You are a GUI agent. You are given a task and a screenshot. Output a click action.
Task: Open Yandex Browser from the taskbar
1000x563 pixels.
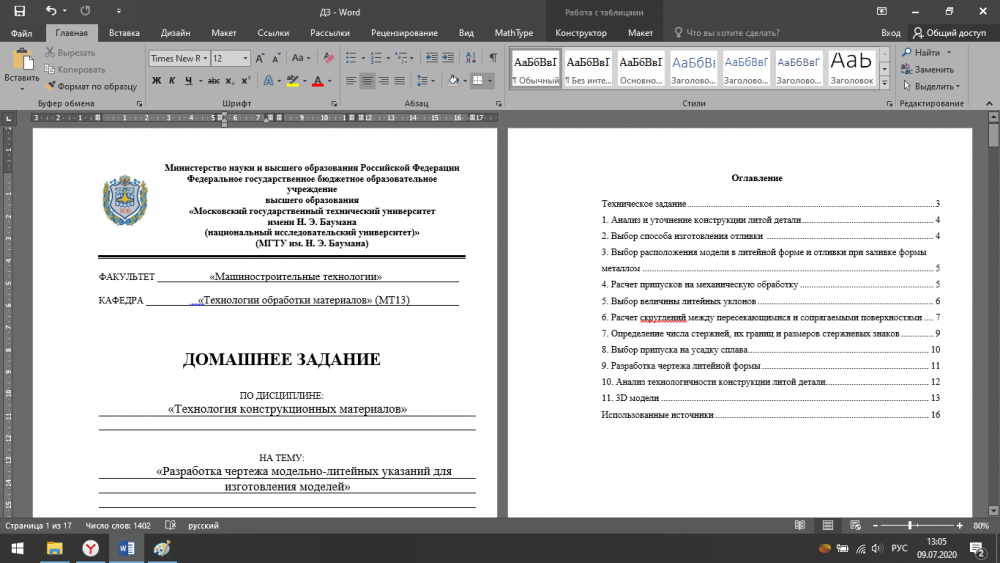click(90, 548)
